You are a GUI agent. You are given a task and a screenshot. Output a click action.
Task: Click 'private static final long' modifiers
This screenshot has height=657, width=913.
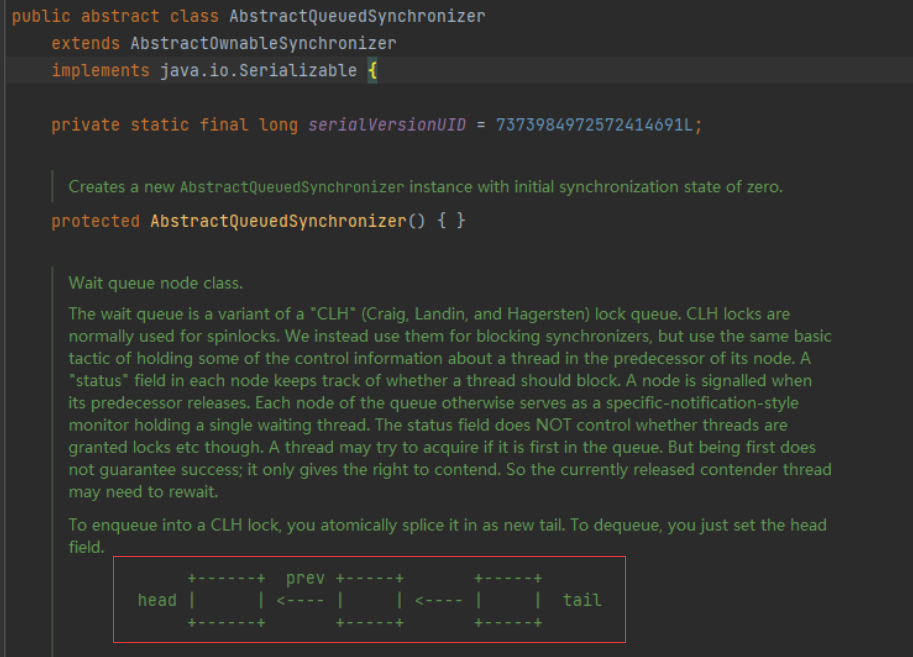tap(175, 125)
